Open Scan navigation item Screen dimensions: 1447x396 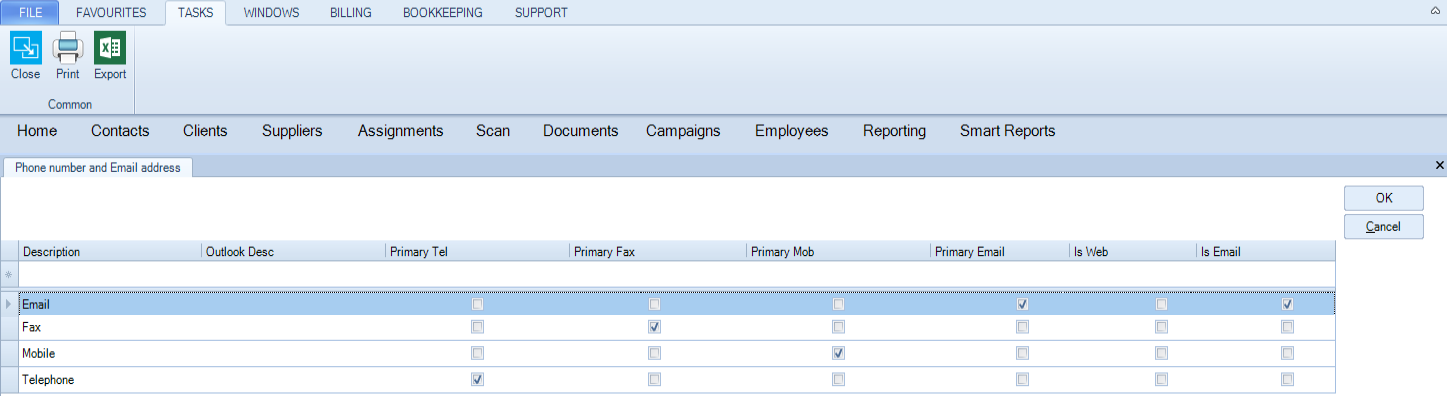[x=493, y=131]
